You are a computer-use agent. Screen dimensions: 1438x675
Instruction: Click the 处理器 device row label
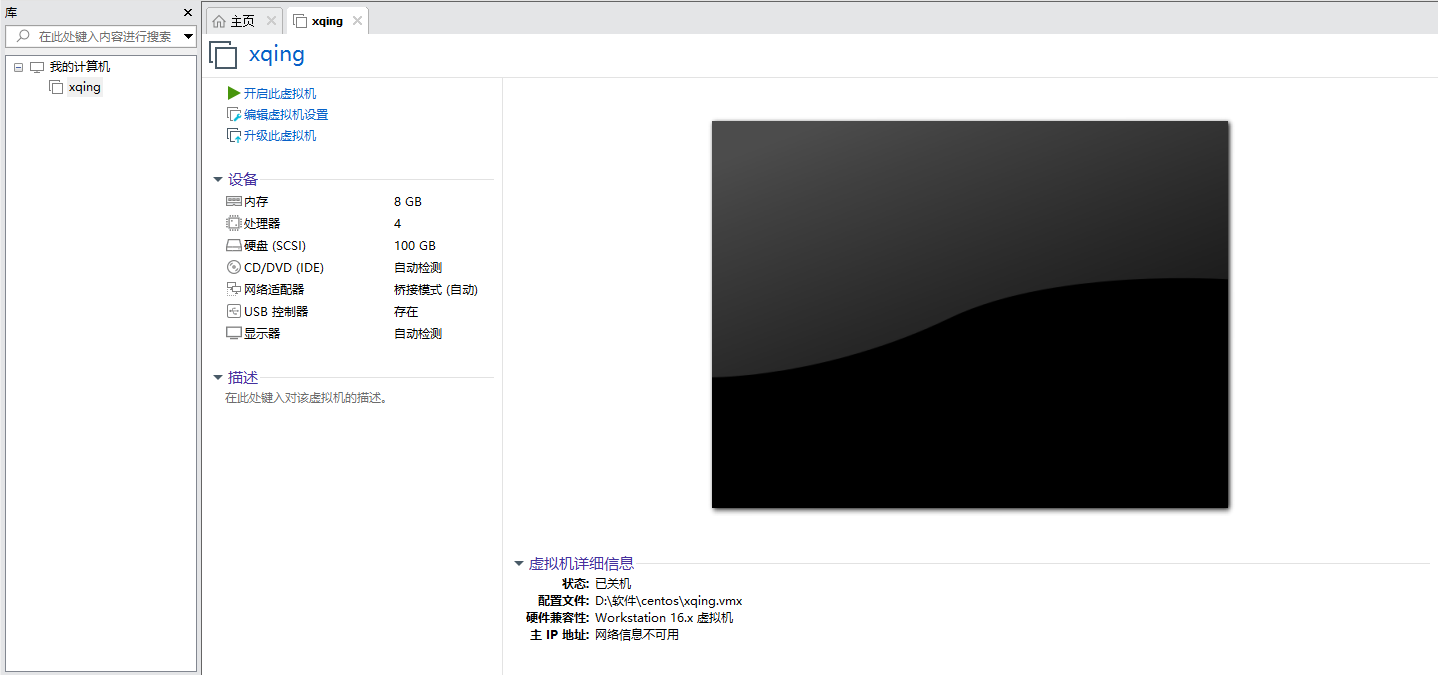pyautogui.click(x=262, y=223)
